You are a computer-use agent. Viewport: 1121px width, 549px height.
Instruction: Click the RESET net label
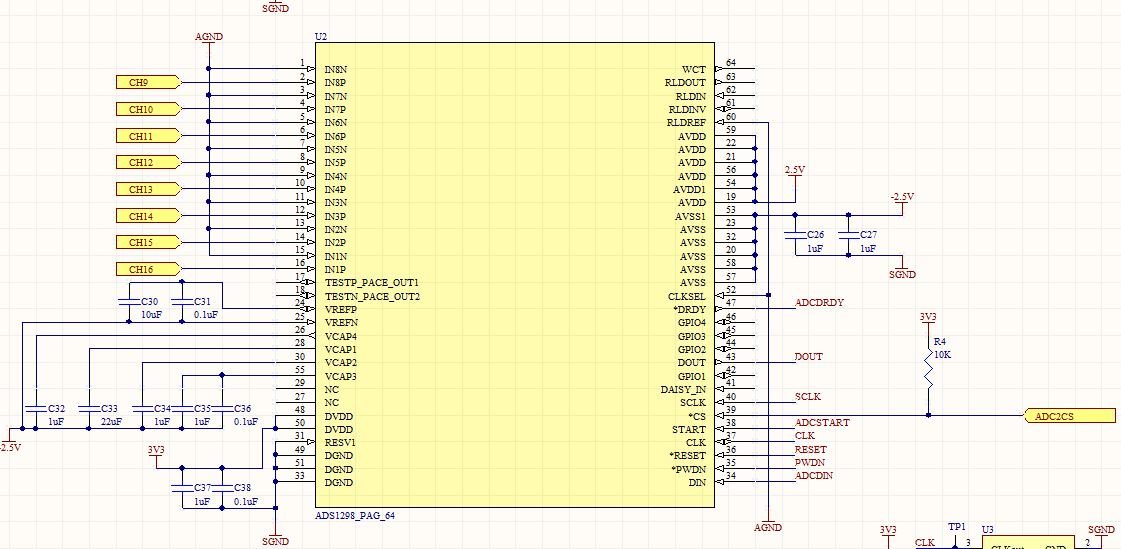click(x=811, y=450)
